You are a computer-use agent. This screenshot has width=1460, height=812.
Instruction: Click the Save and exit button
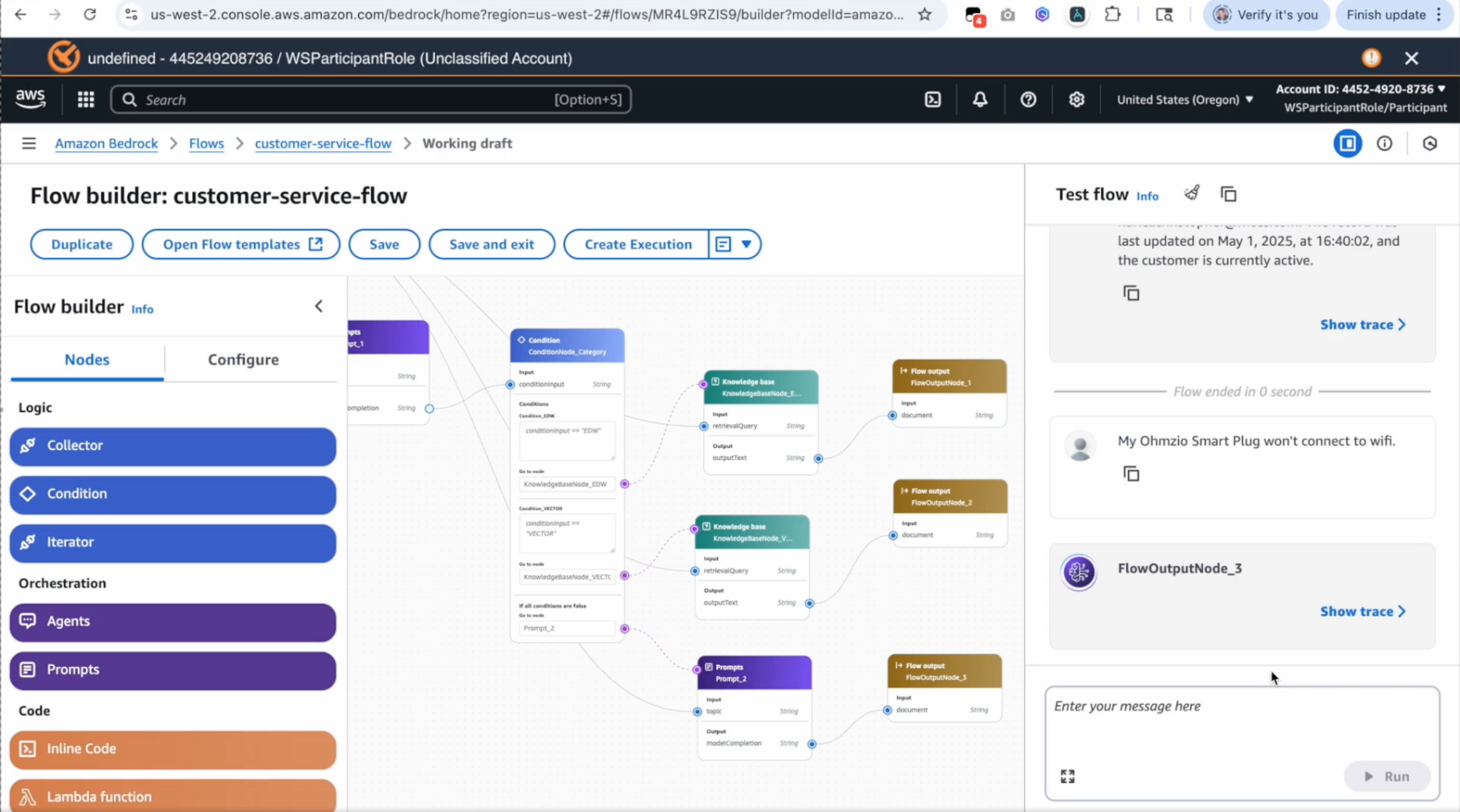(491, 244)
